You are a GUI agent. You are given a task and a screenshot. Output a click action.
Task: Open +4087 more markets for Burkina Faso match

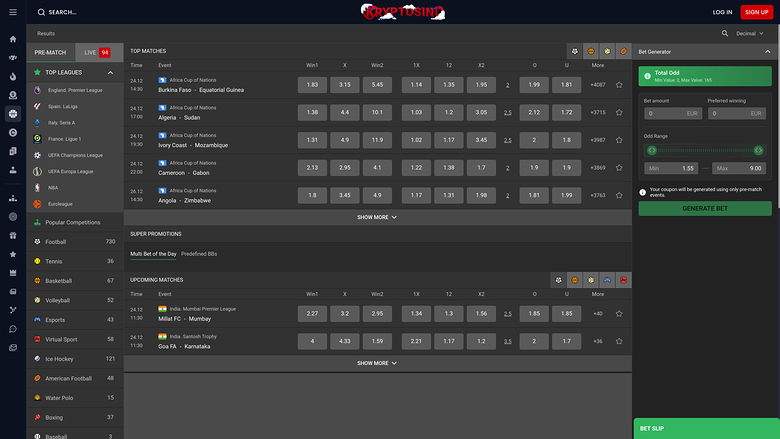pos(598,85)
